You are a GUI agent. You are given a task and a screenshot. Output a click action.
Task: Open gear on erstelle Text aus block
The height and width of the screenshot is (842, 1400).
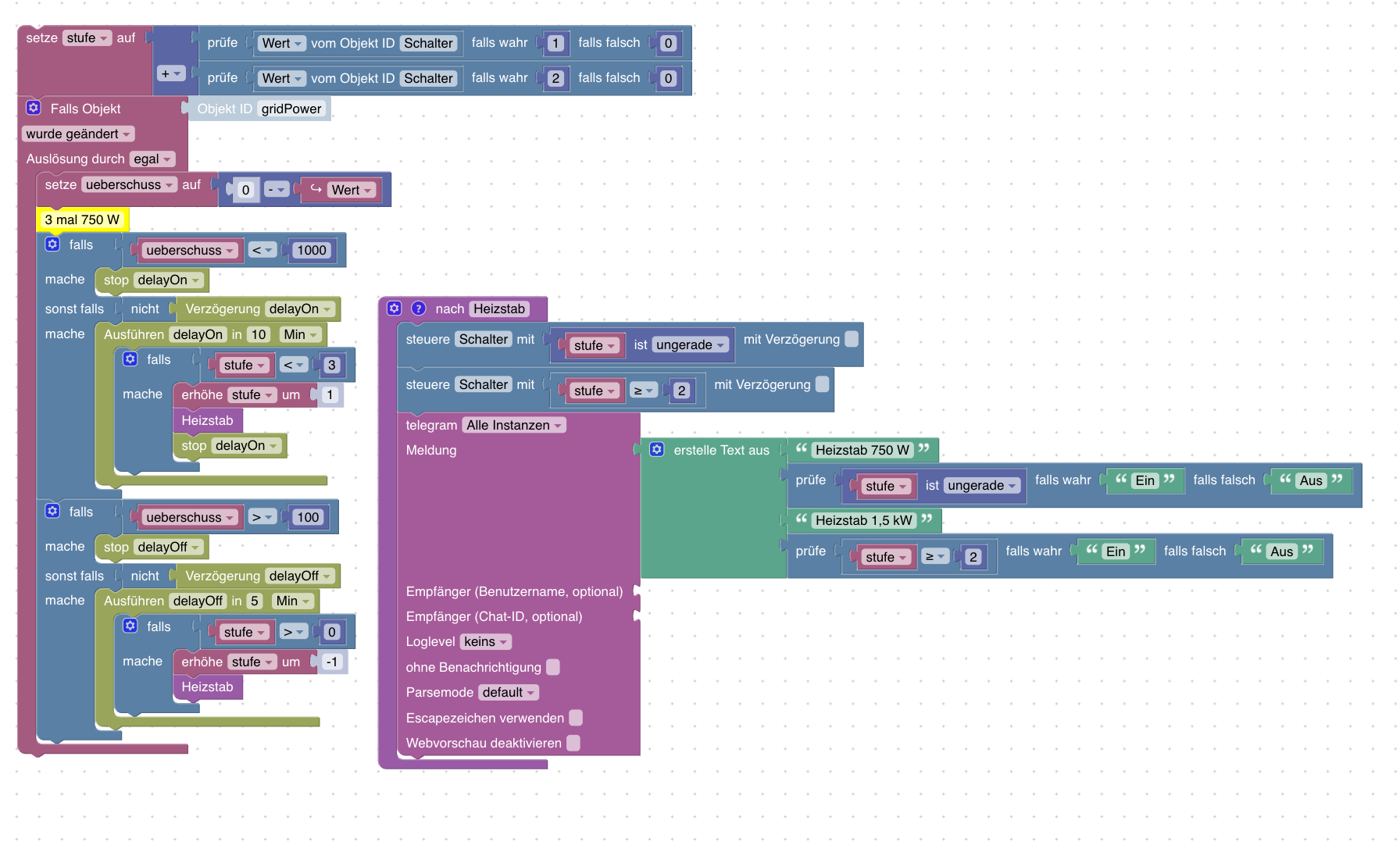[x=657, y=450]
